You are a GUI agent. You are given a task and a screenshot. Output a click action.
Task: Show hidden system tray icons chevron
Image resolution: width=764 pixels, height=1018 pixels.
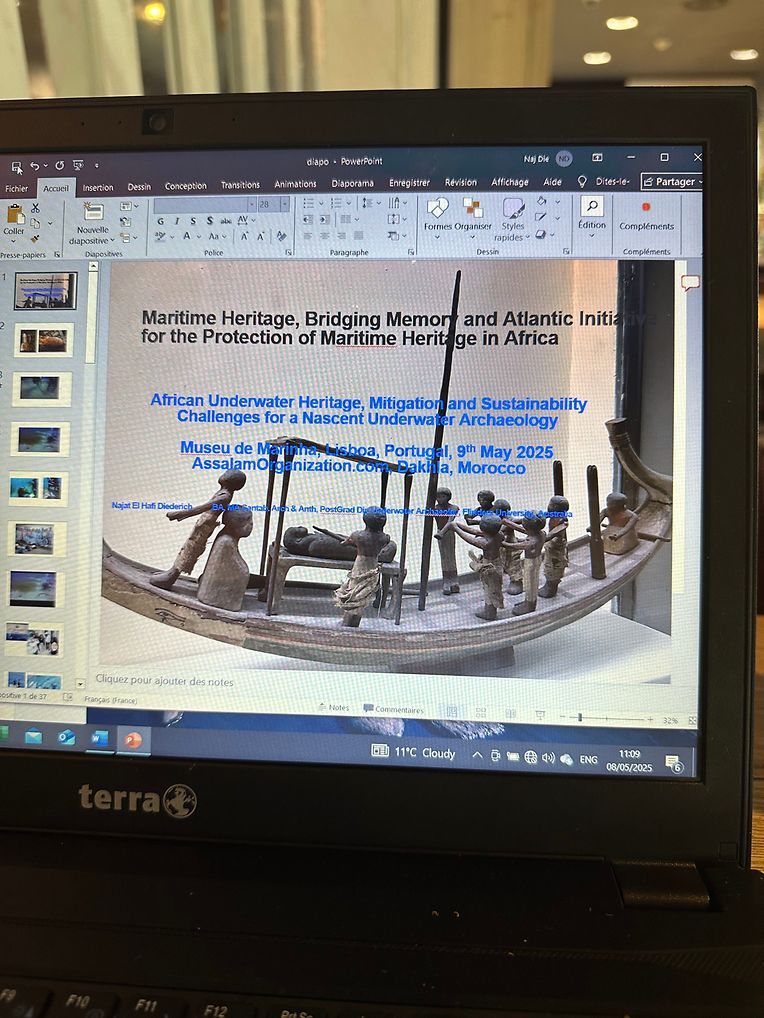tap(477, 756)
